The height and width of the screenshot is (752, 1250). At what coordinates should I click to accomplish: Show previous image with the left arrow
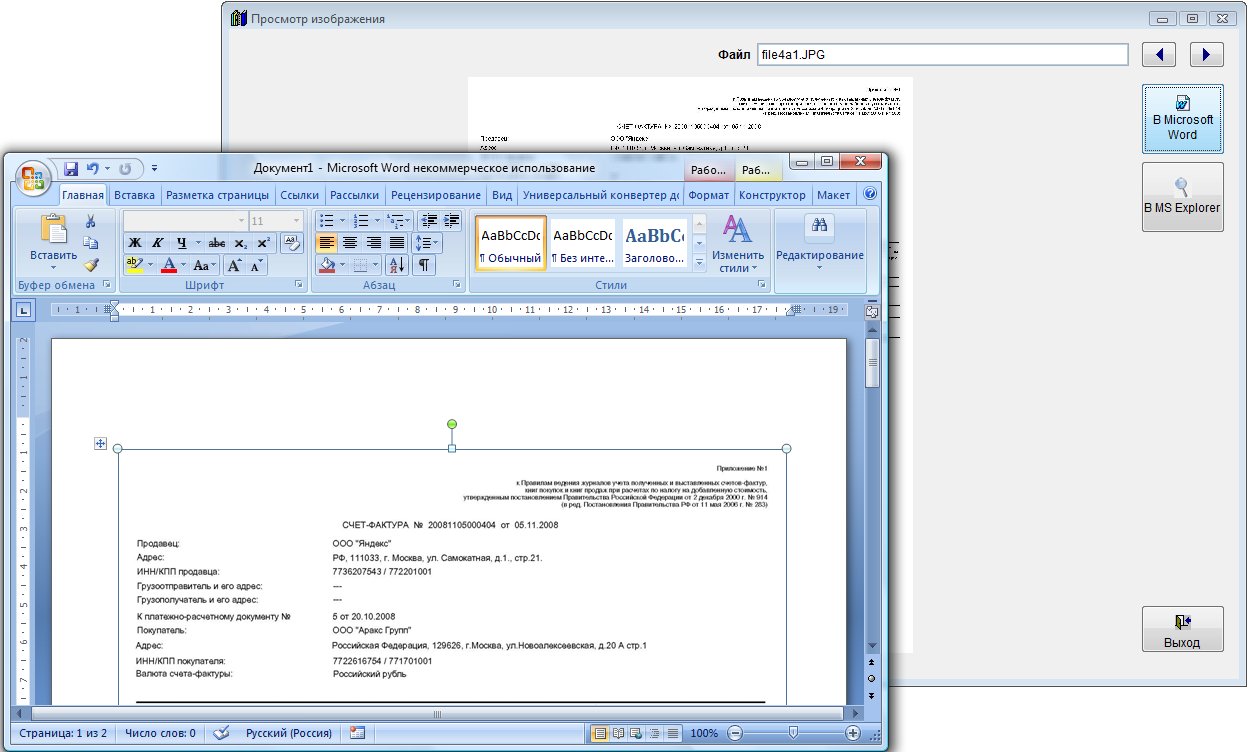[1160, 54]
